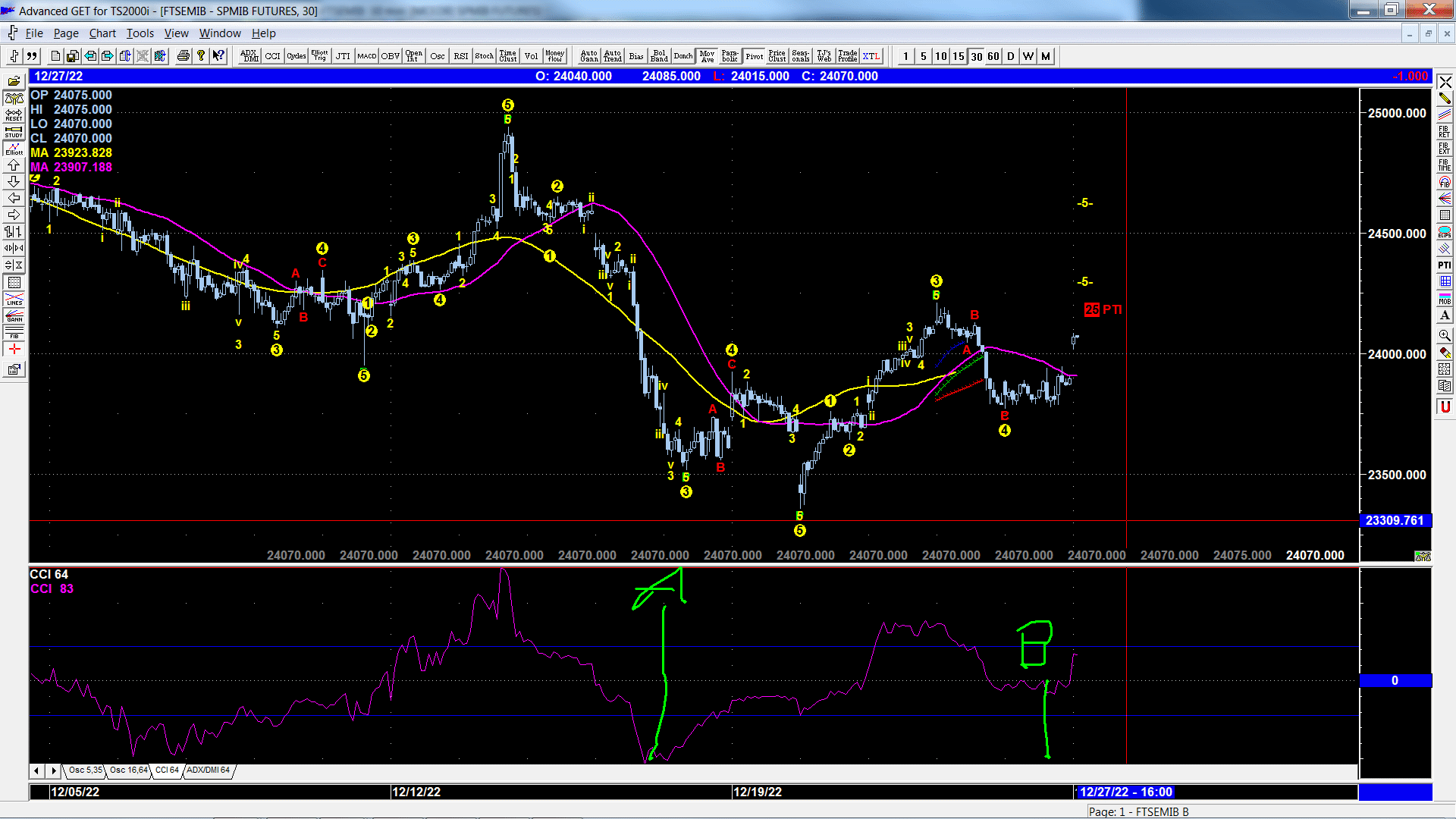Viewport: 1456px width, 819px height.
Task: Open file with the folder icon in left sidebar
Action: pos(14,81)
